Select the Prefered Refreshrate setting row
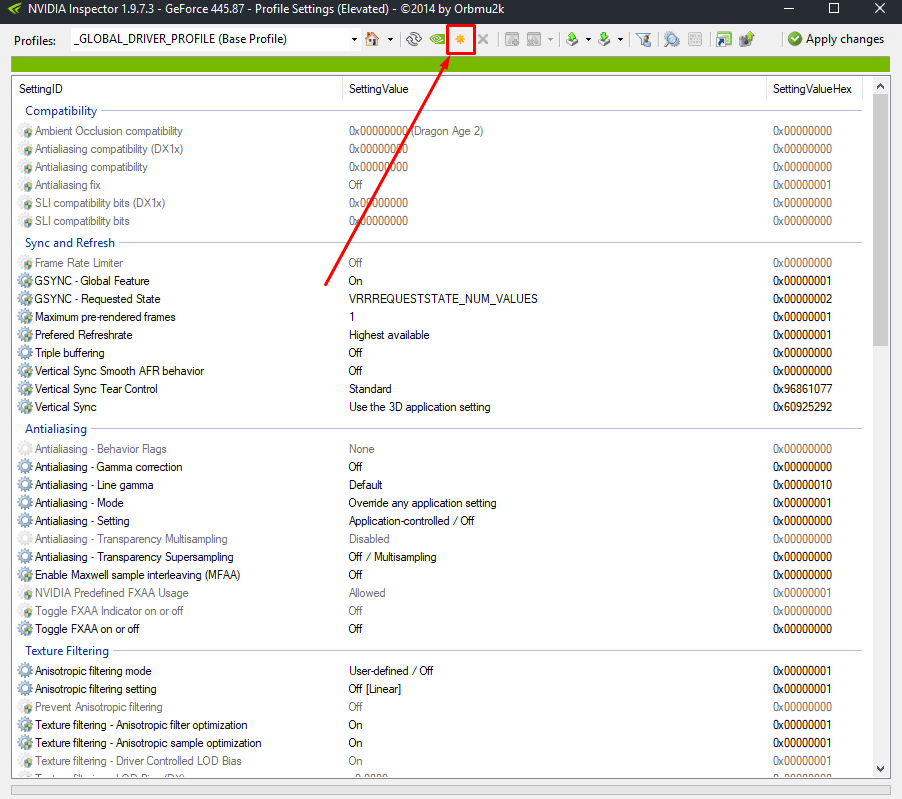 pos(437,335)
